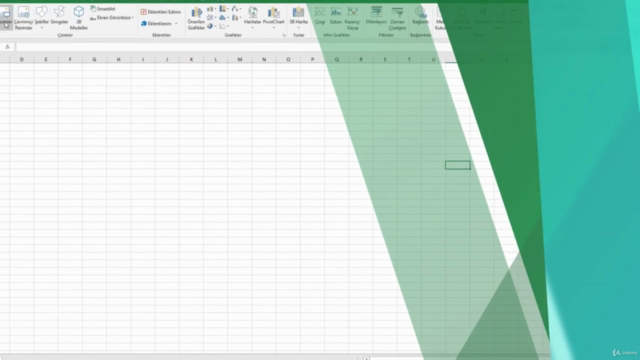Select column K header
This screenshot has height=360, width=640.
191,60
